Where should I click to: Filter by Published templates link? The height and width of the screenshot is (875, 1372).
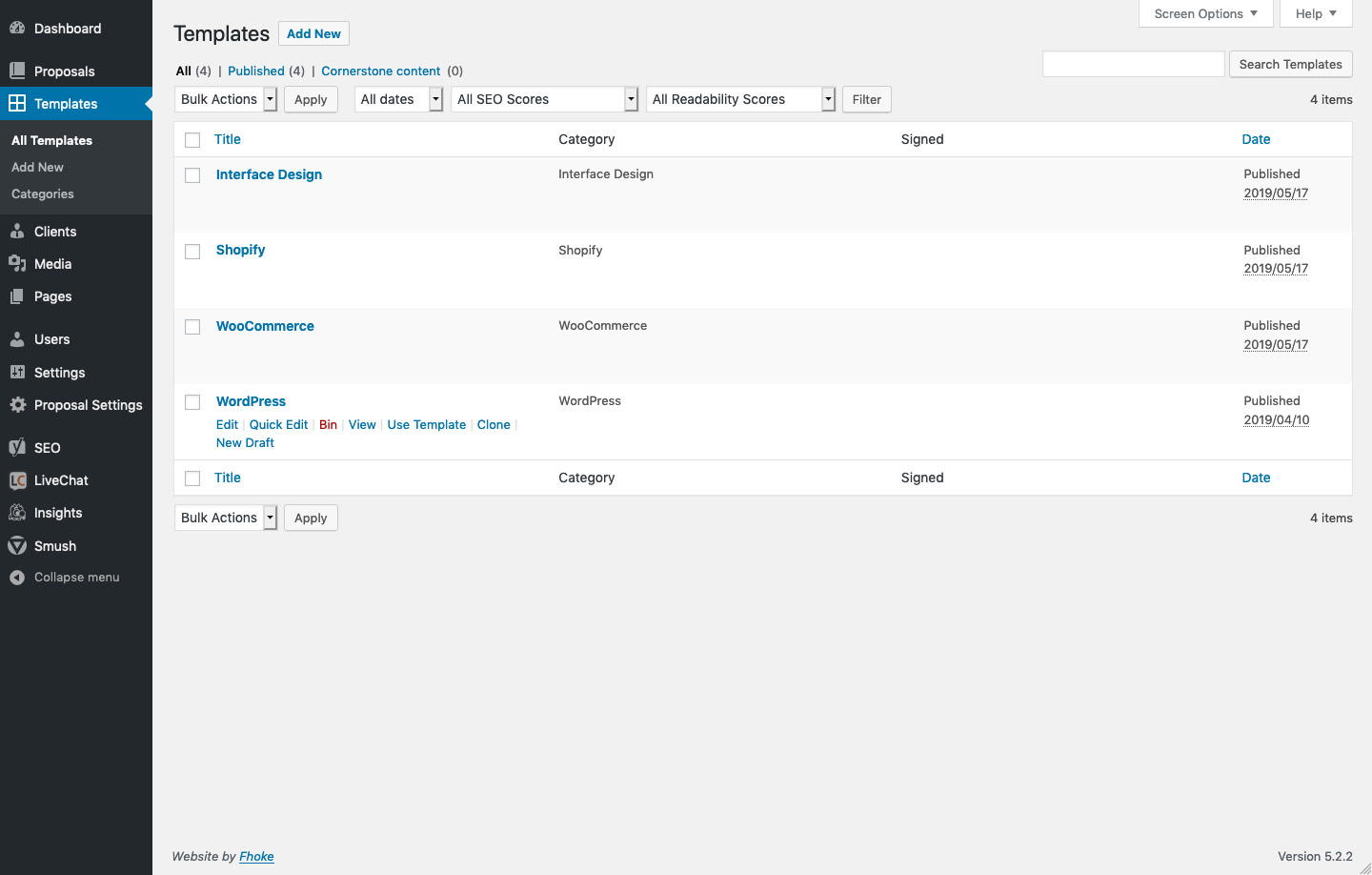pos(256,71)
